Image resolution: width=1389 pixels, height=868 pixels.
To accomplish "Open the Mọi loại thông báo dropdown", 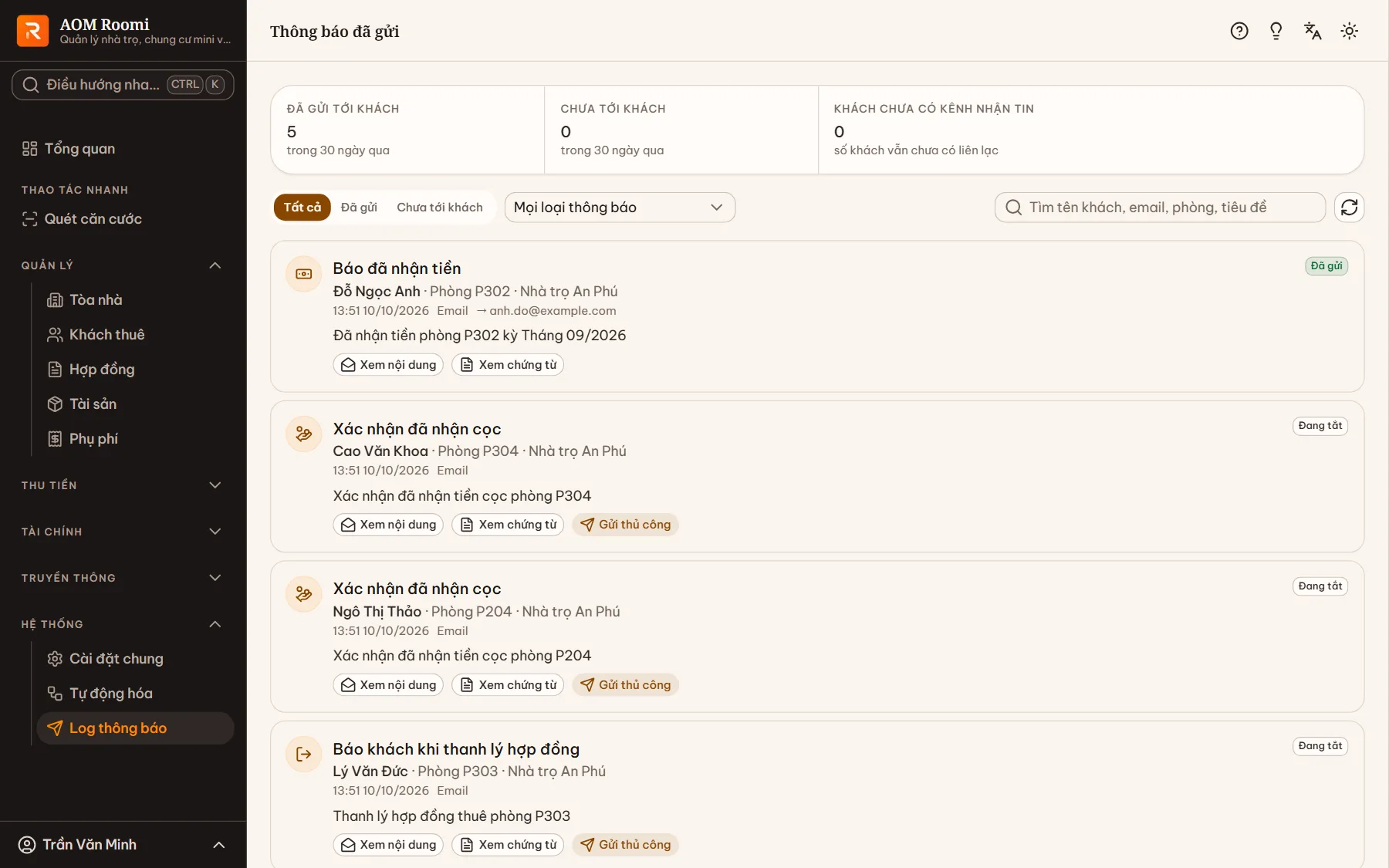I will [620, 208].
